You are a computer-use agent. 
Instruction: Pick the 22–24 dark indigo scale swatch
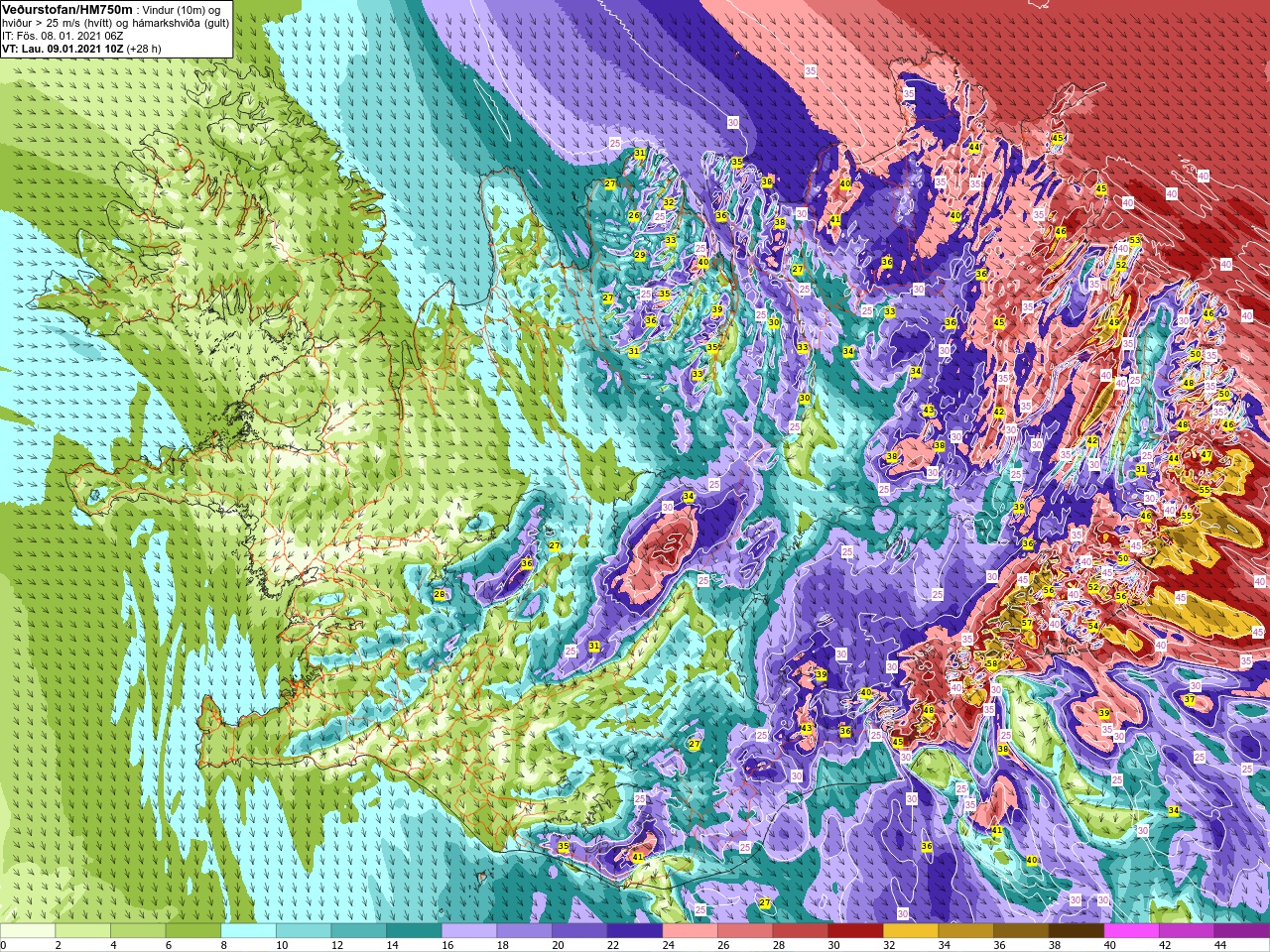[x=635, y=931]
